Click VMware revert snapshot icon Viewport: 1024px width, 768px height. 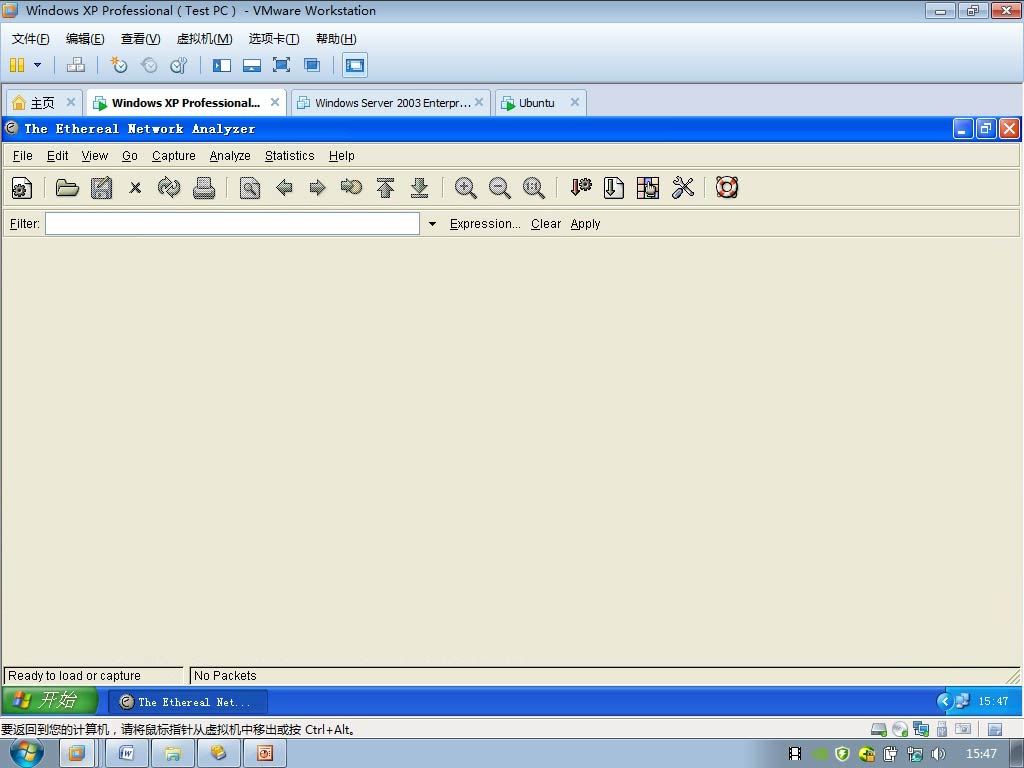tap(149, 65)
